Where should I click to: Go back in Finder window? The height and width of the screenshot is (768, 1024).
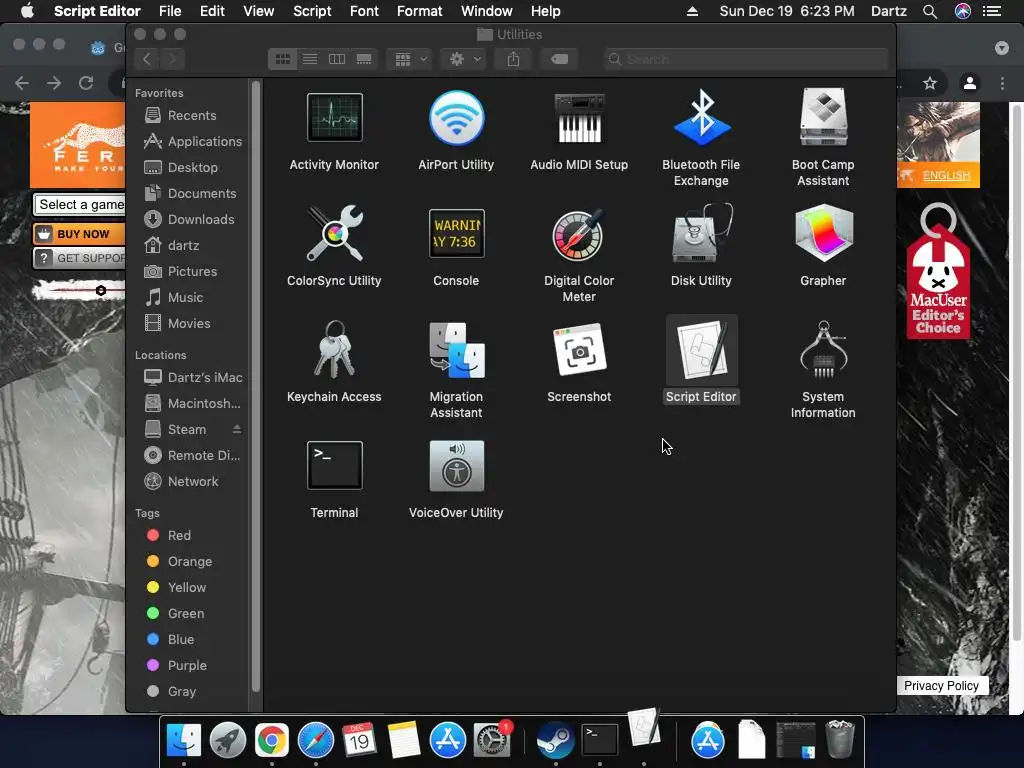click(147, 59)
